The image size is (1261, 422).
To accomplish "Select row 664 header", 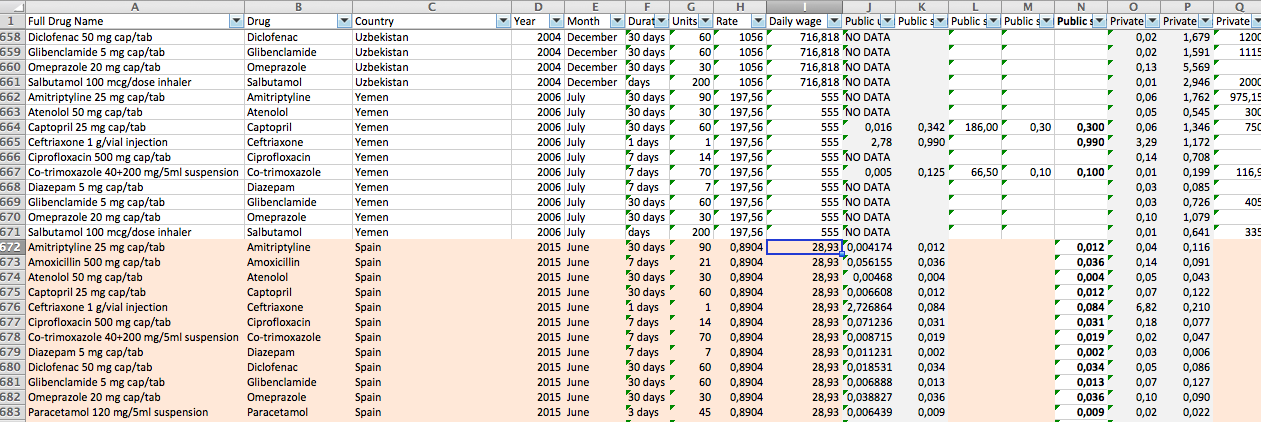I will click(x=12, y=126).
